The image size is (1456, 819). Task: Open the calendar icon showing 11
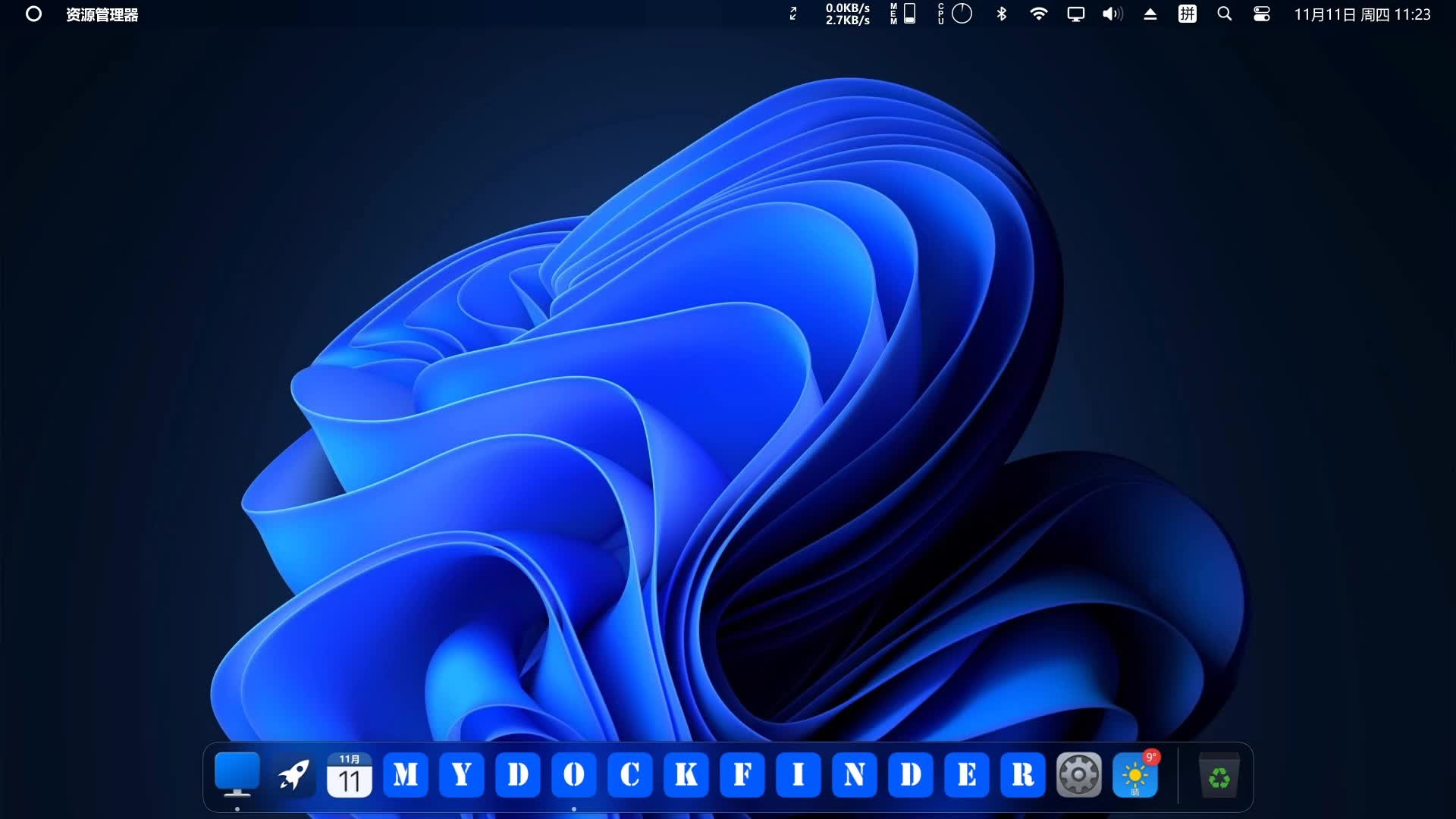pos(349,775)
